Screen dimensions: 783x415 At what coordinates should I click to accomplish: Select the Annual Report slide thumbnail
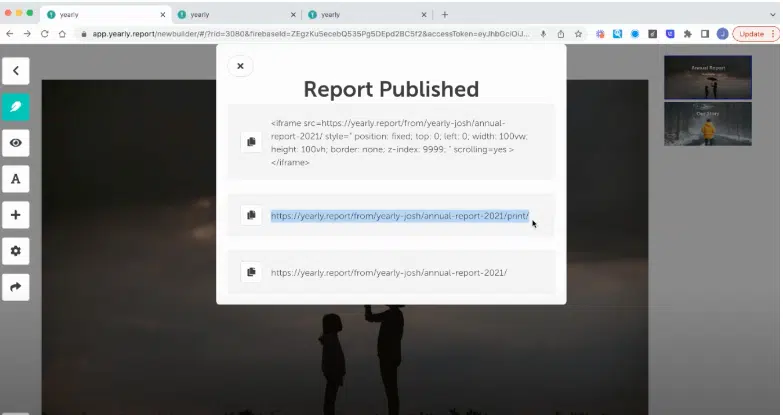(x=707, y=77)
